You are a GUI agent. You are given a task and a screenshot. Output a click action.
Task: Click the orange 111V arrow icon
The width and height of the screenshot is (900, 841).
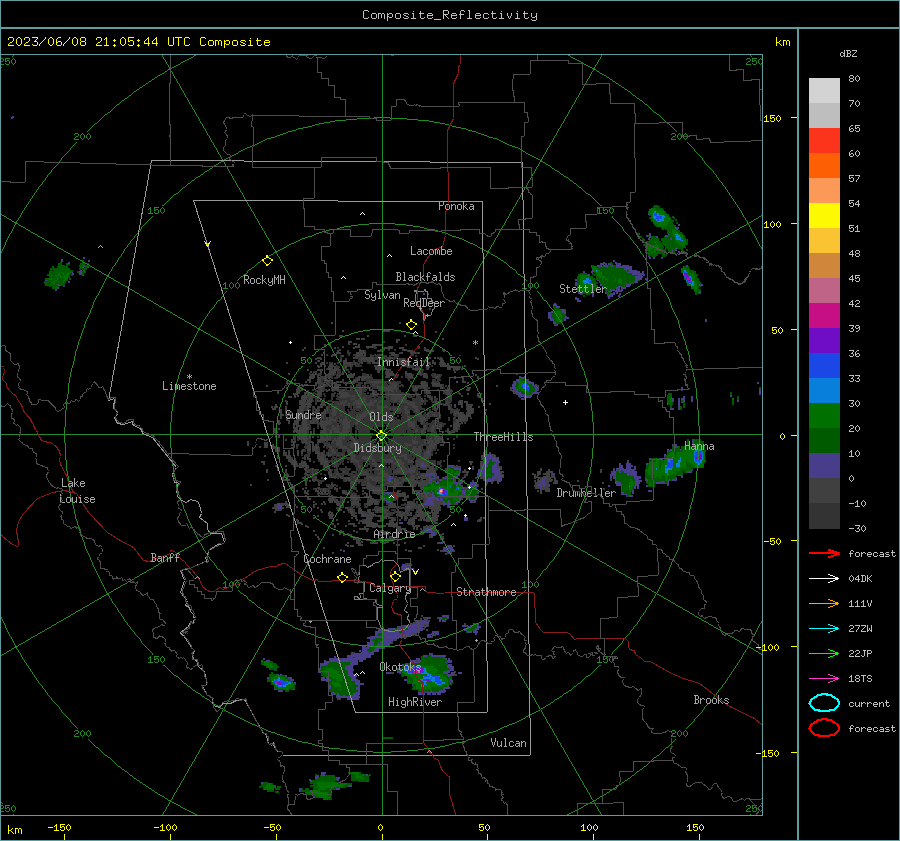point(824,603)
